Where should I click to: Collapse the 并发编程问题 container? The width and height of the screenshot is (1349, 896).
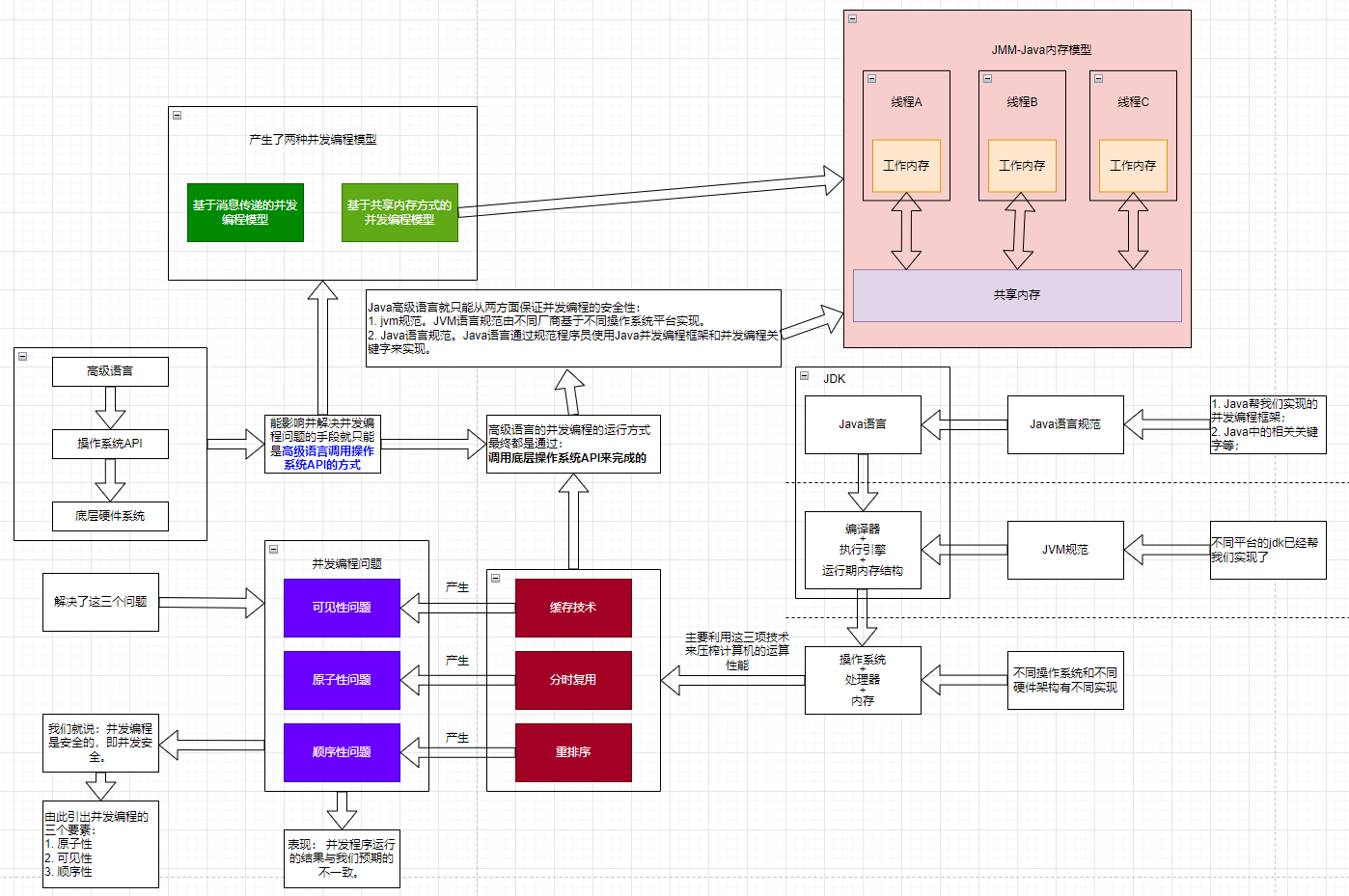pos(273,550)
